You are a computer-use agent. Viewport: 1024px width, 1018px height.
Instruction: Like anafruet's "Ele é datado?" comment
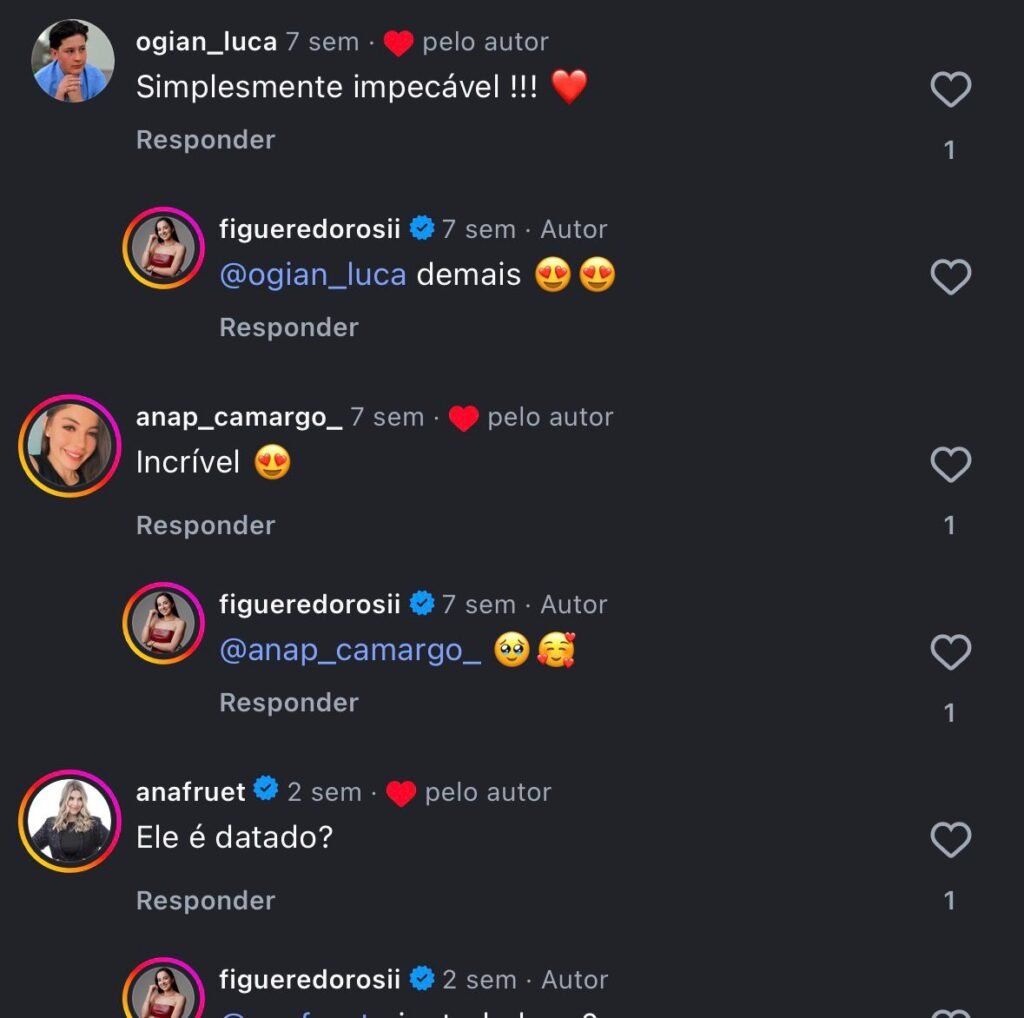click(950, 840)
